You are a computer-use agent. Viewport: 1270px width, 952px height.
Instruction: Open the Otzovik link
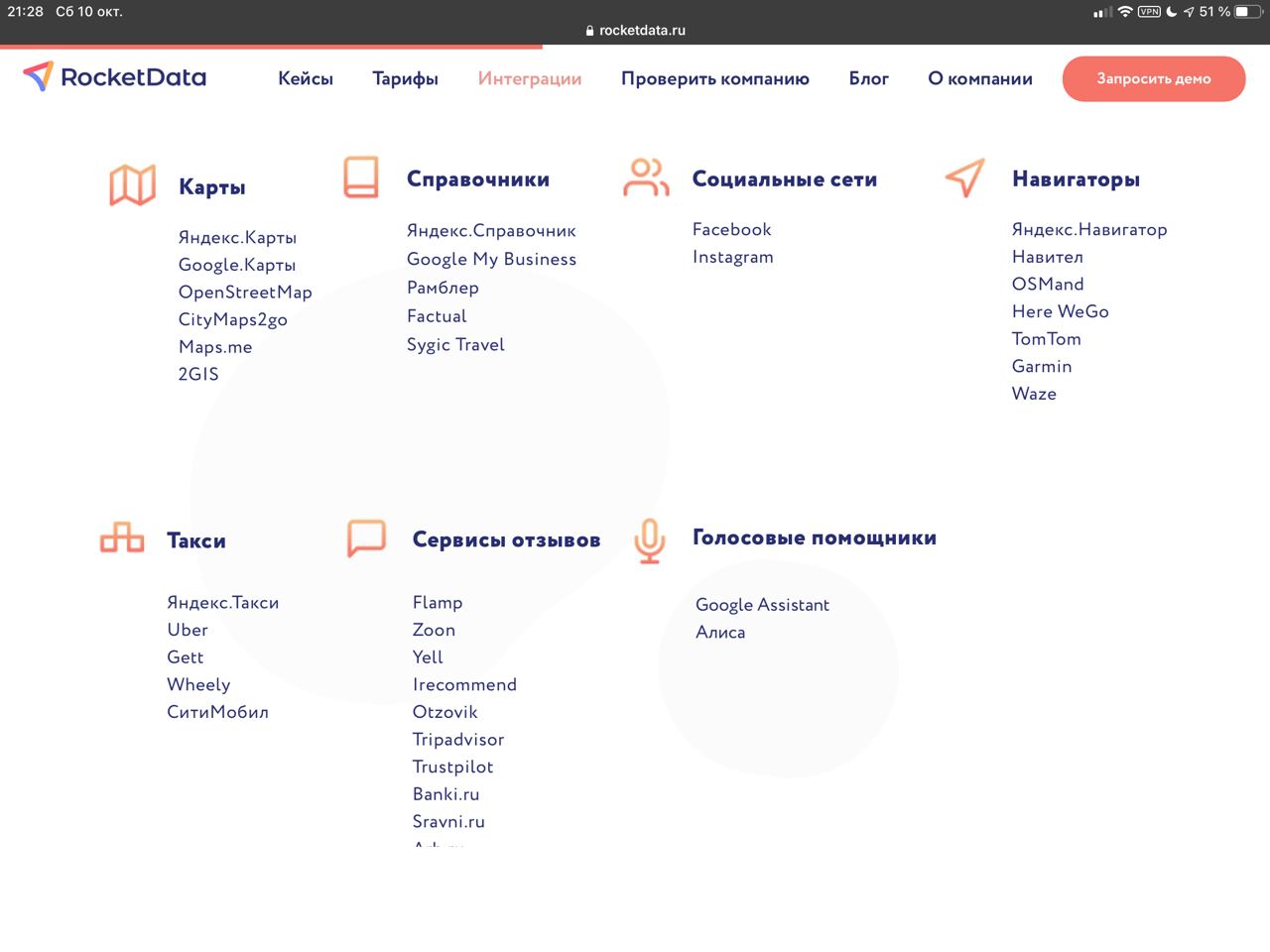point(444,712)
